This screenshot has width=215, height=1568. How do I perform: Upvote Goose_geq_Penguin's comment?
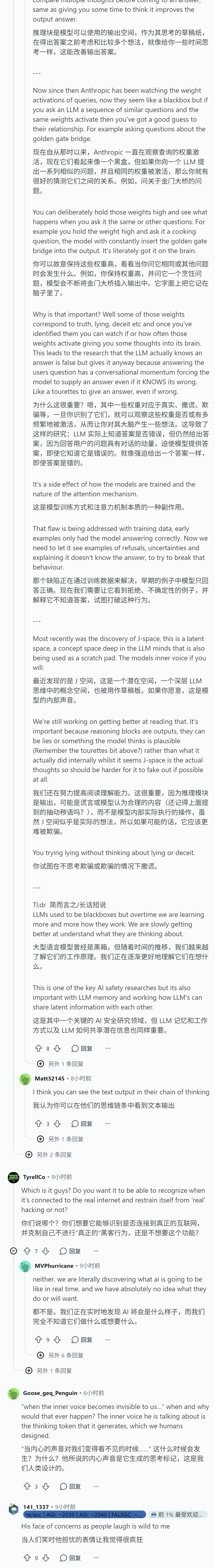click(x=27, y=1486)
